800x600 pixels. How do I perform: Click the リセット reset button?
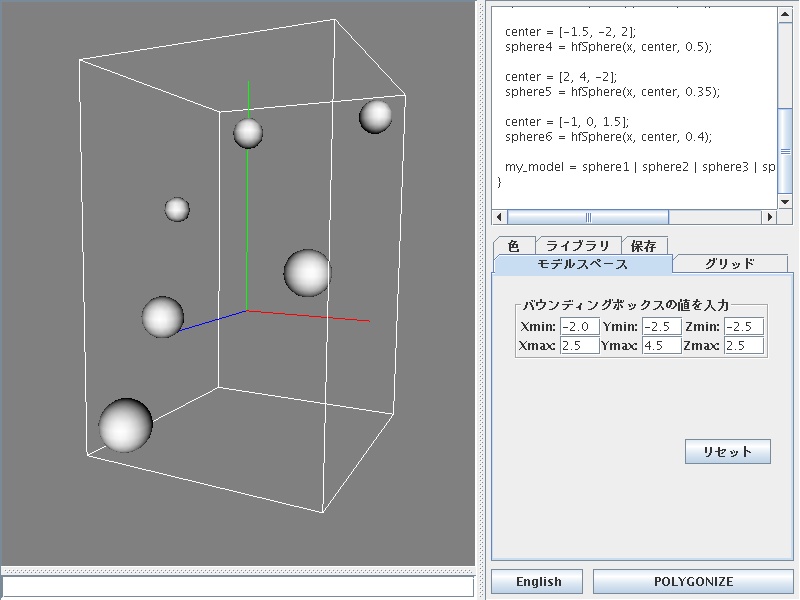point(728,452)
